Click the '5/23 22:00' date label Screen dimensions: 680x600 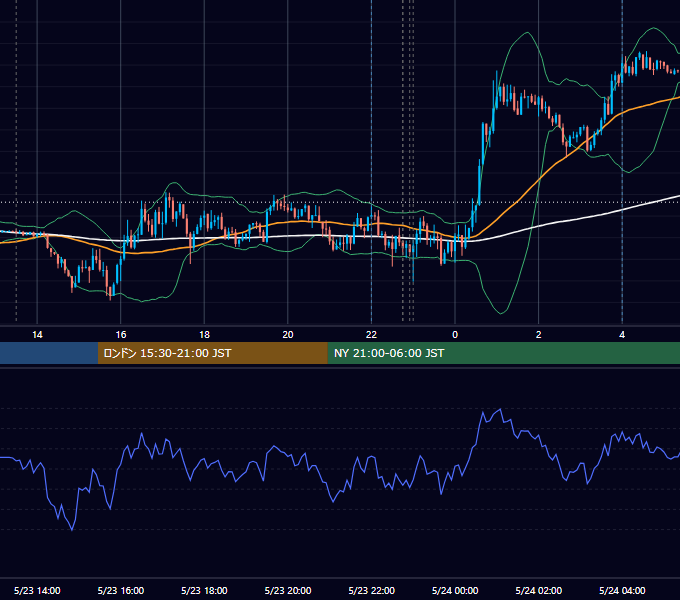point(372,590)
